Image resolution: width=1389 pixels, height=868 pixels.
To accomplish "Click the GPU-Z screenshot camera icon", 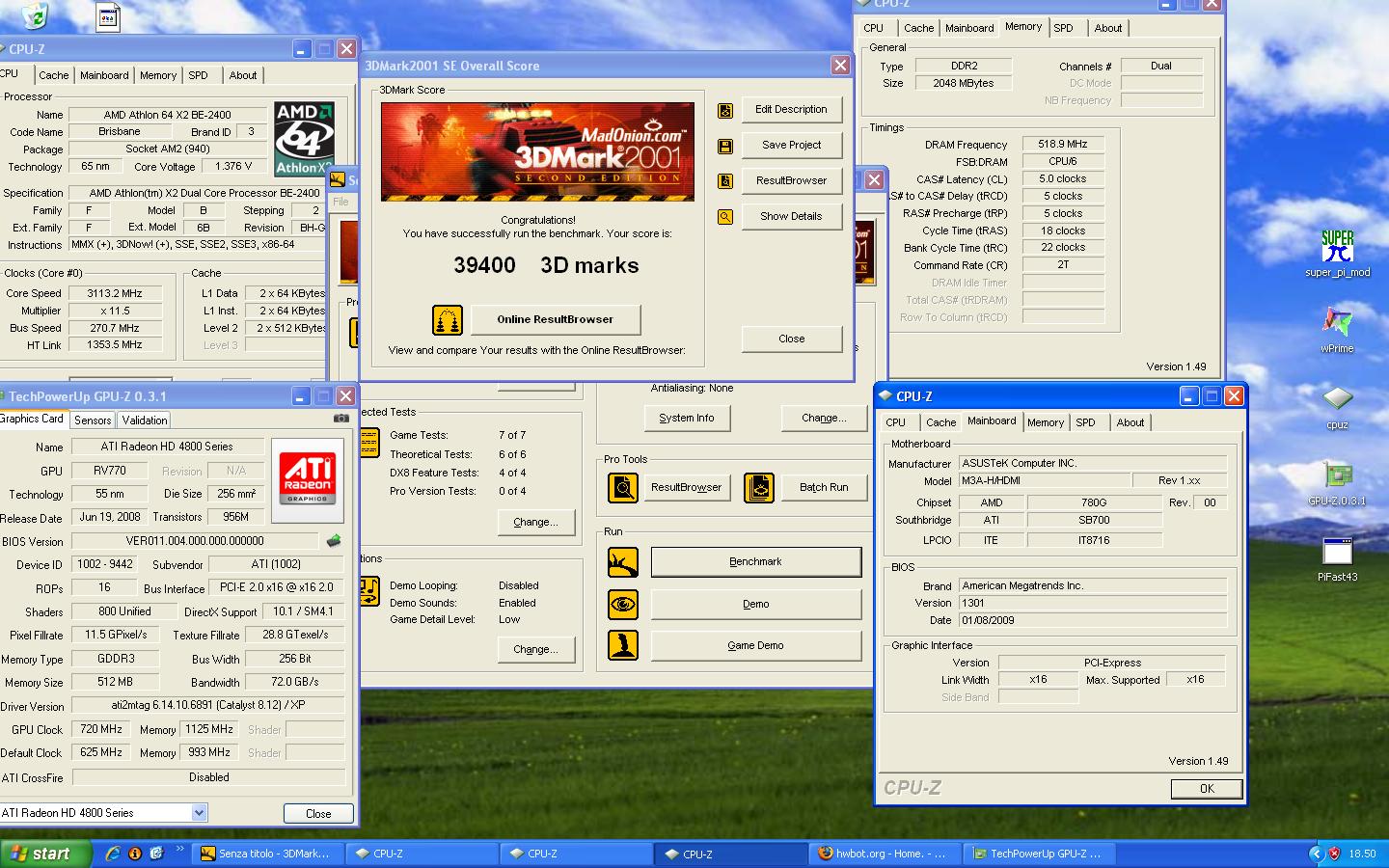I will click(x=341, y=419).
